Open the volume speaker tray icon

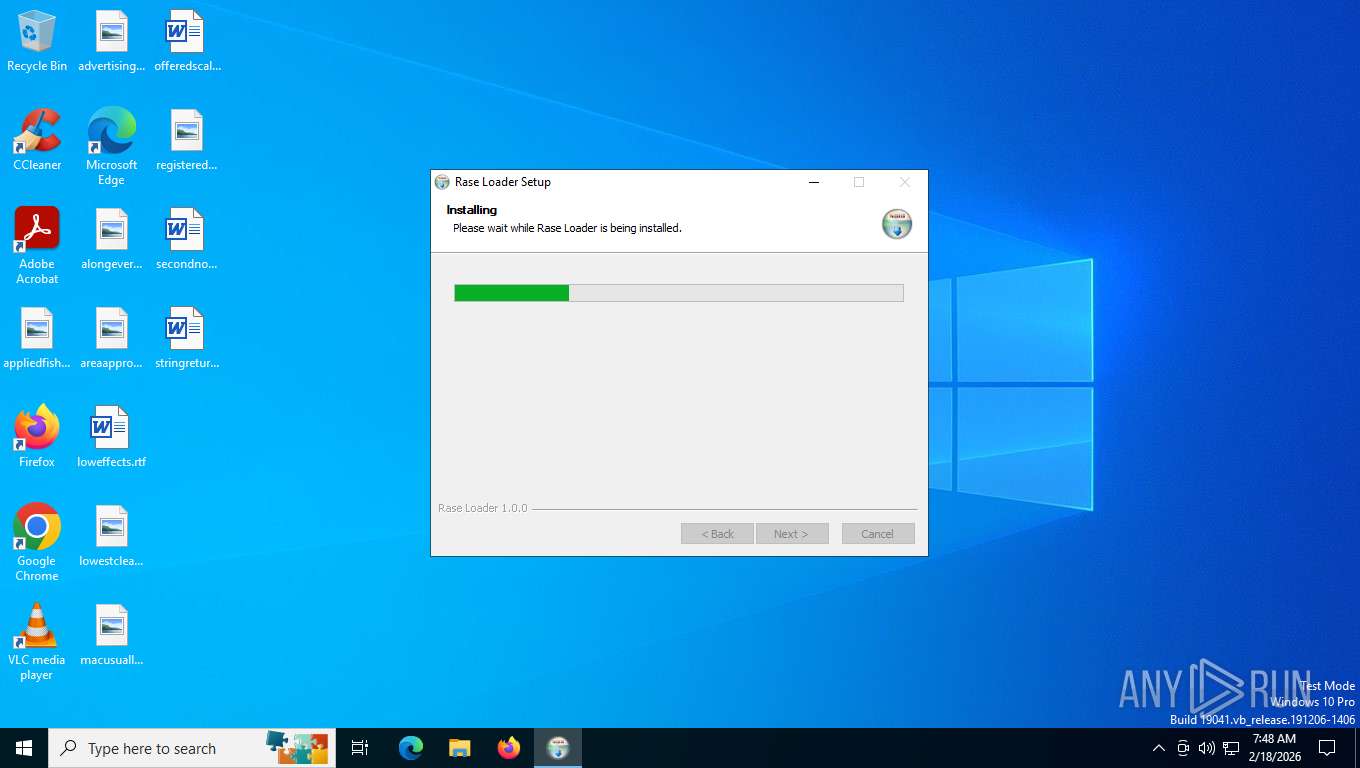(x=1207, y=748)
